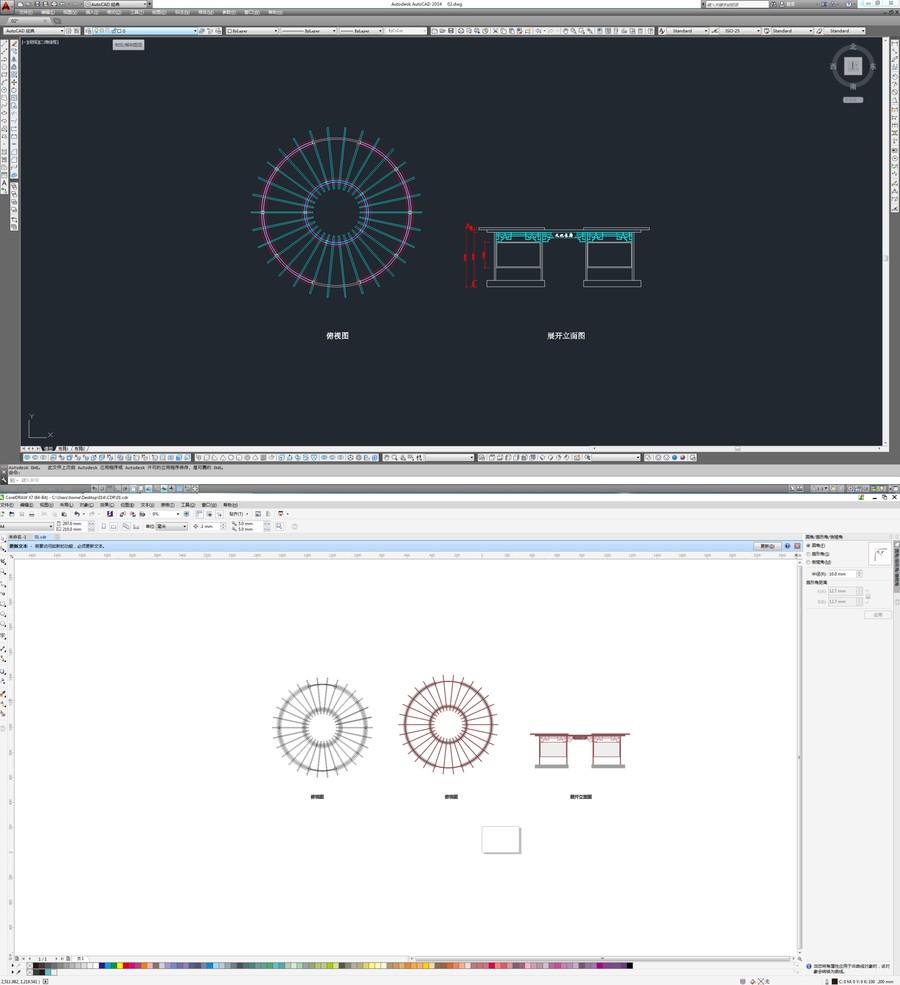Image resolution: width=900 pixels, height=985 pixels.
Task: Switch to 未命名-1 document tab in CorelDRAW
Action: coord(18,537)
